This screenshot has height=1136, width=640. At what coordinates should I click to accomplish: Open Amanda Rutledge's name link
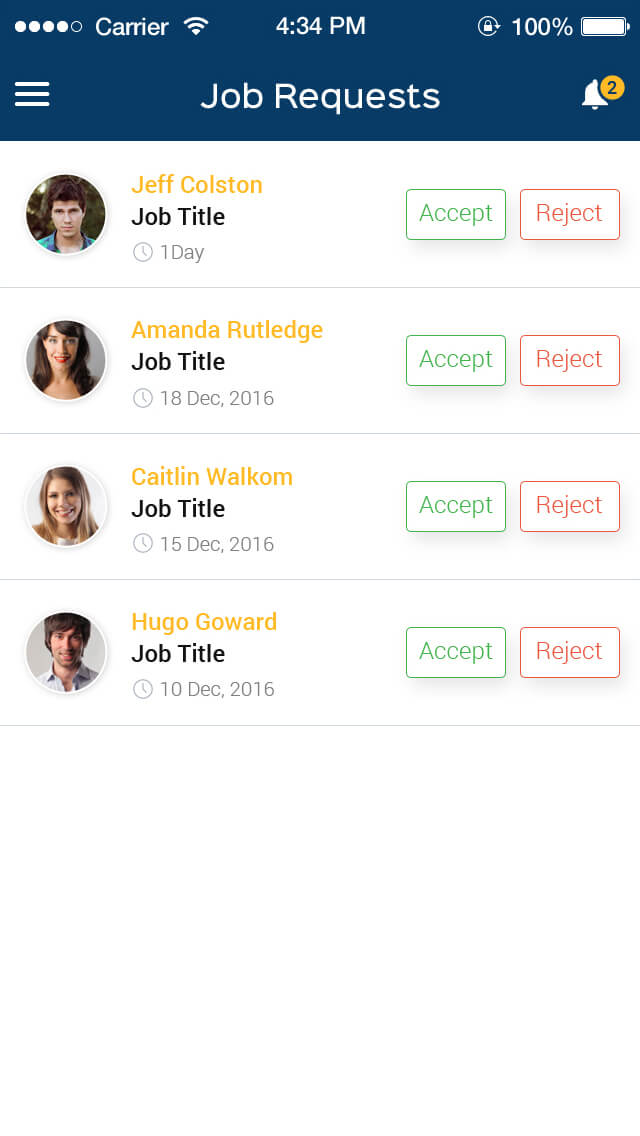(x=227, y=330)
